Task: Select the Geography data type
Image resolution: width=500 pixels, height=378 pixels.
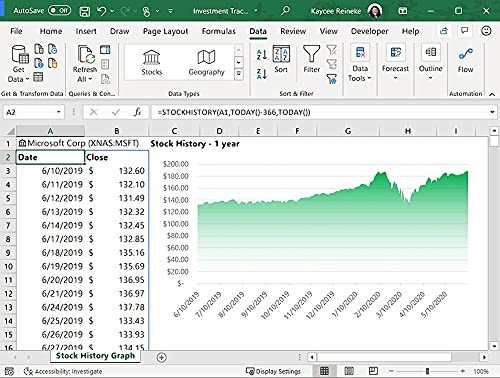Action: point(206,63)
